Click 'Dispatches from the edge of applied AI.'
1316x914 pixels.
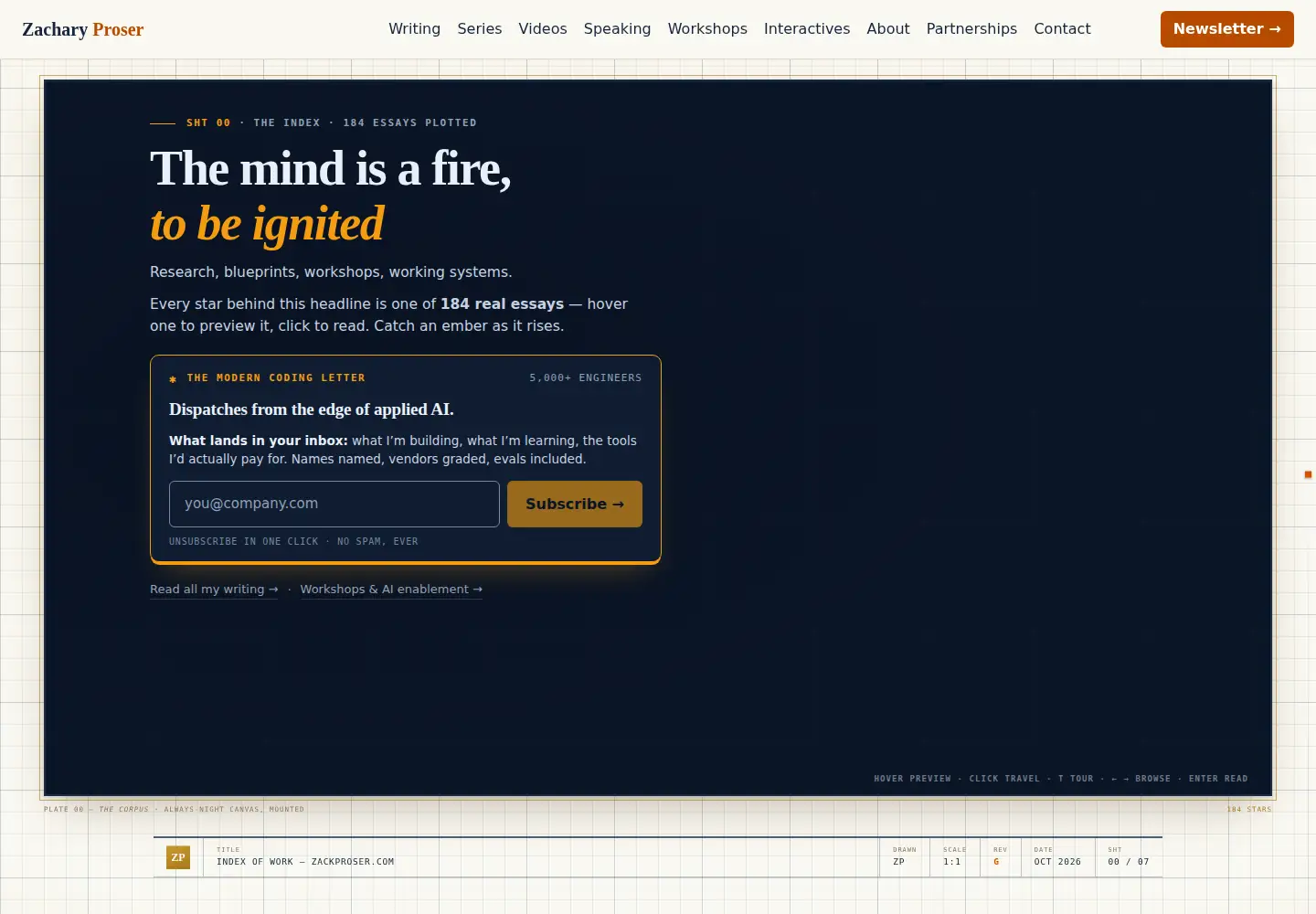pyautogui.click(x=312, y=409)
